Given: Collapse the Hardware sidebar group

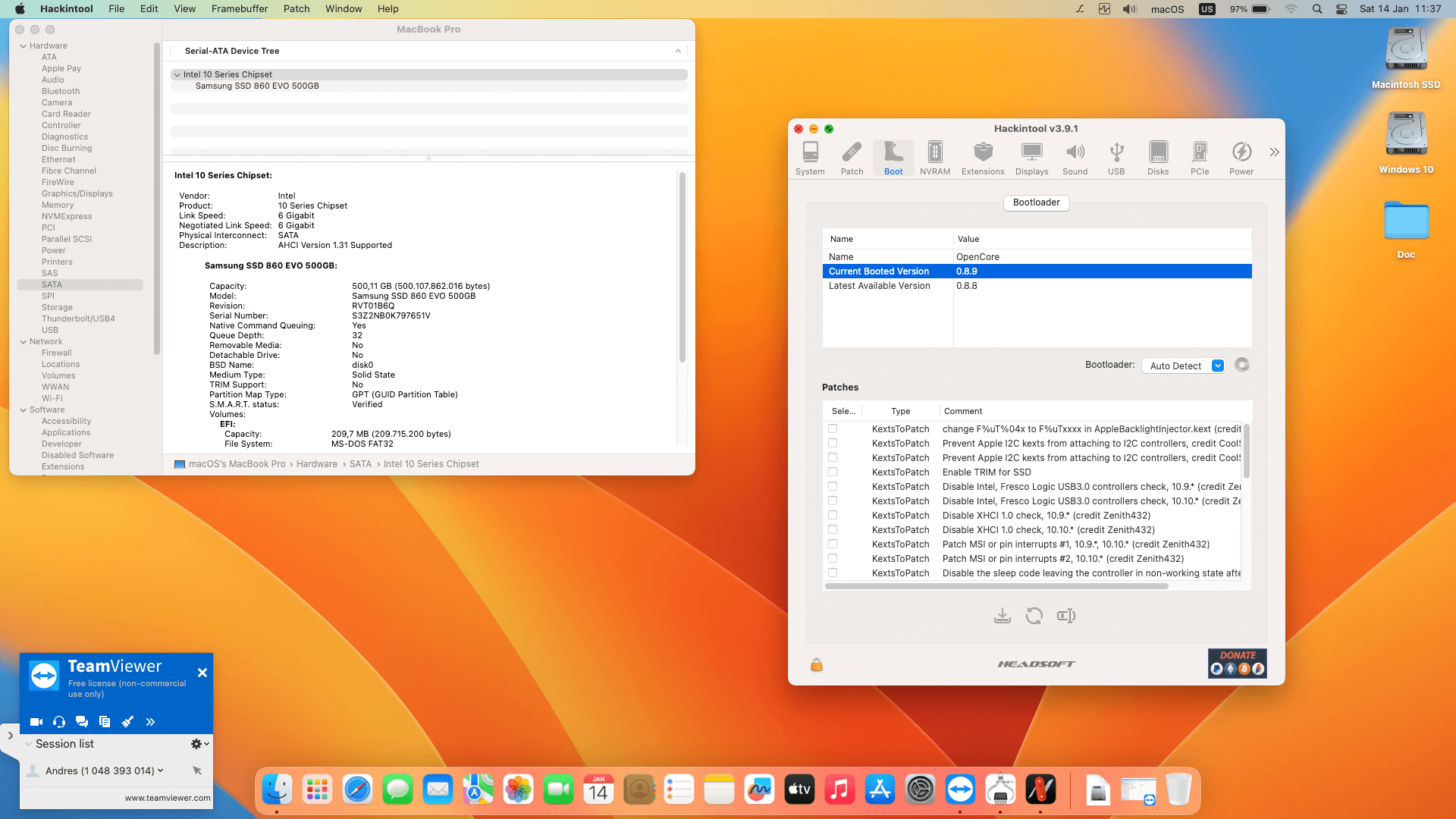Looking at the screenshot, I should (x=24, y=45).
